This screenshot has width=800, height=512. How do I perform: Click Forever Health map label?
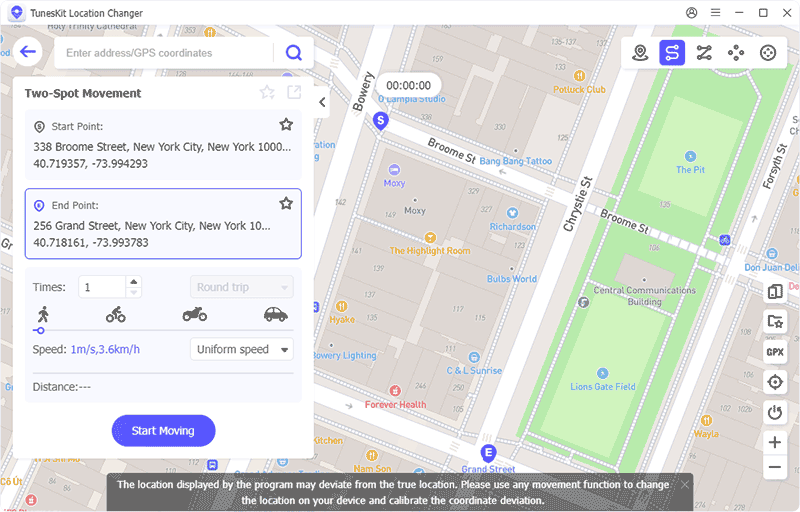(x=395, y=404)
